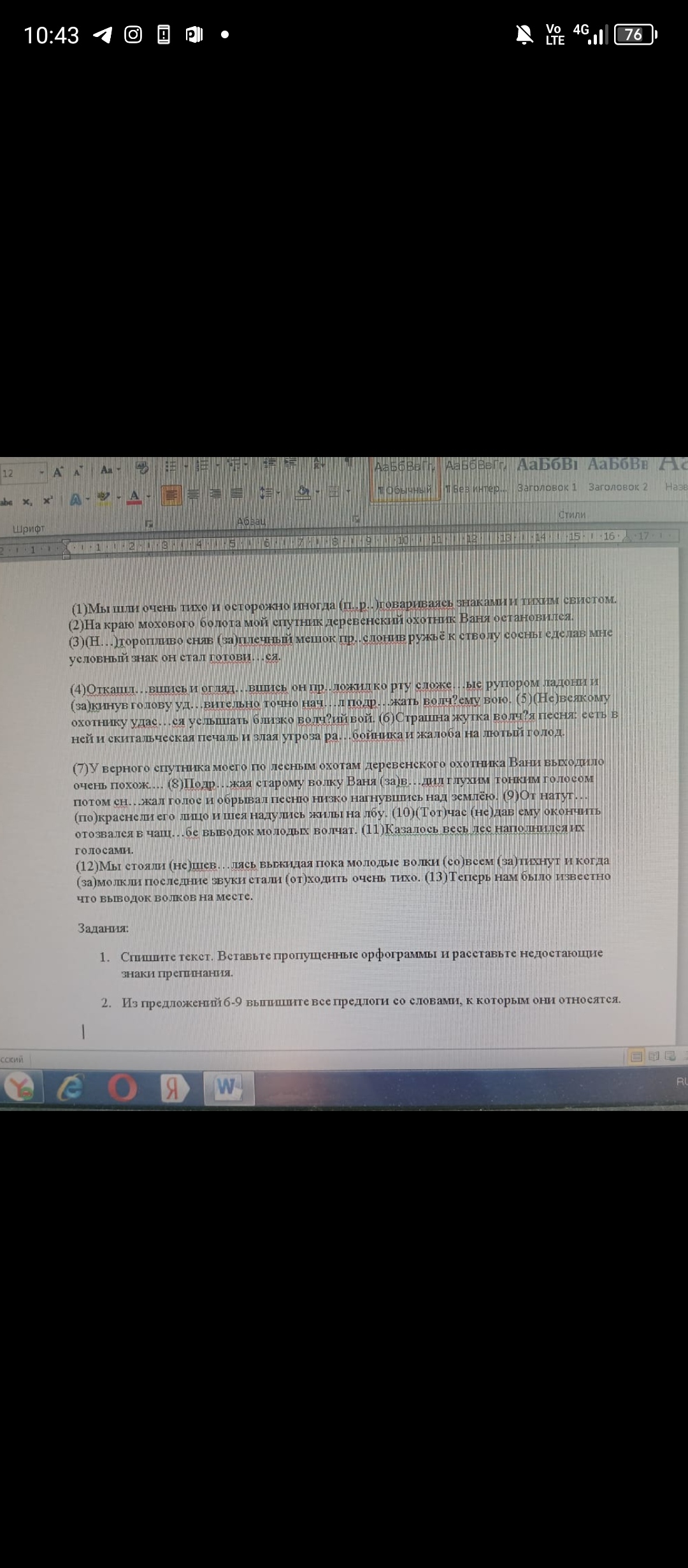
Task: Open the font size dropdown
Action: 43,472
